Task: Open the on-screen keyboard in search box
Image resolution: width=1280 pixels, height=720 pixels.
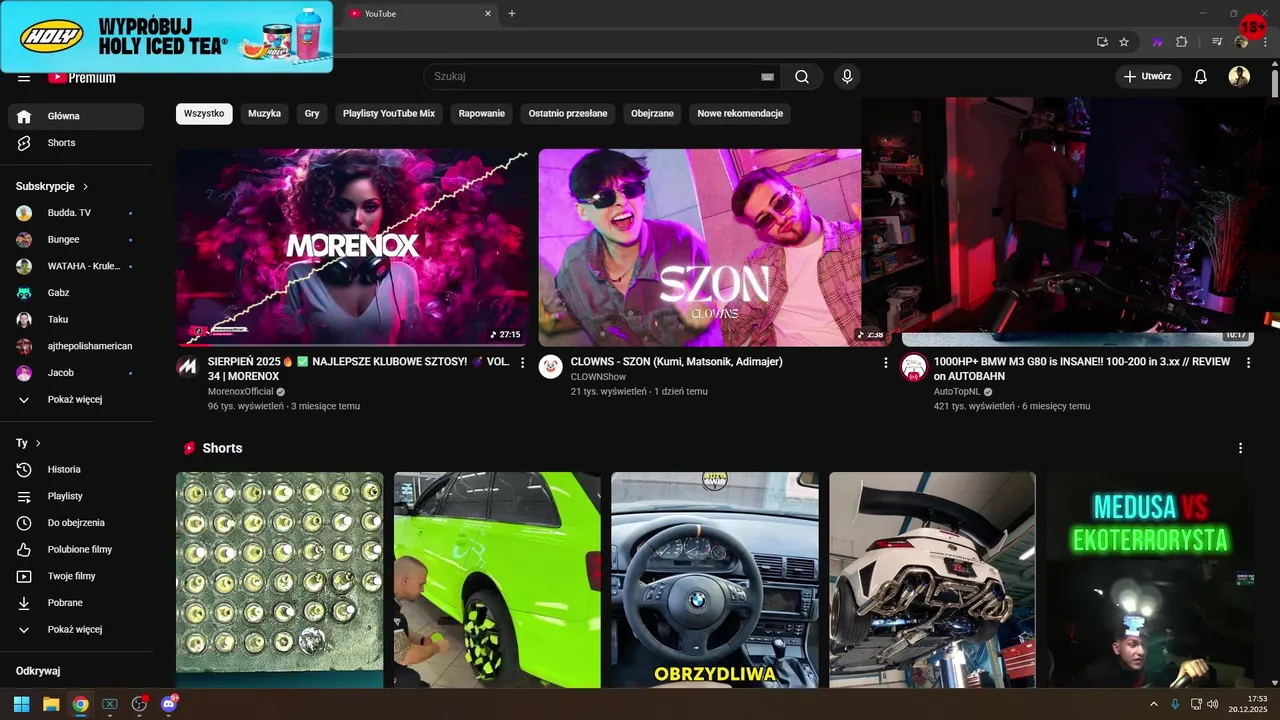Action: pyautogui.click(x=767, y=77)
